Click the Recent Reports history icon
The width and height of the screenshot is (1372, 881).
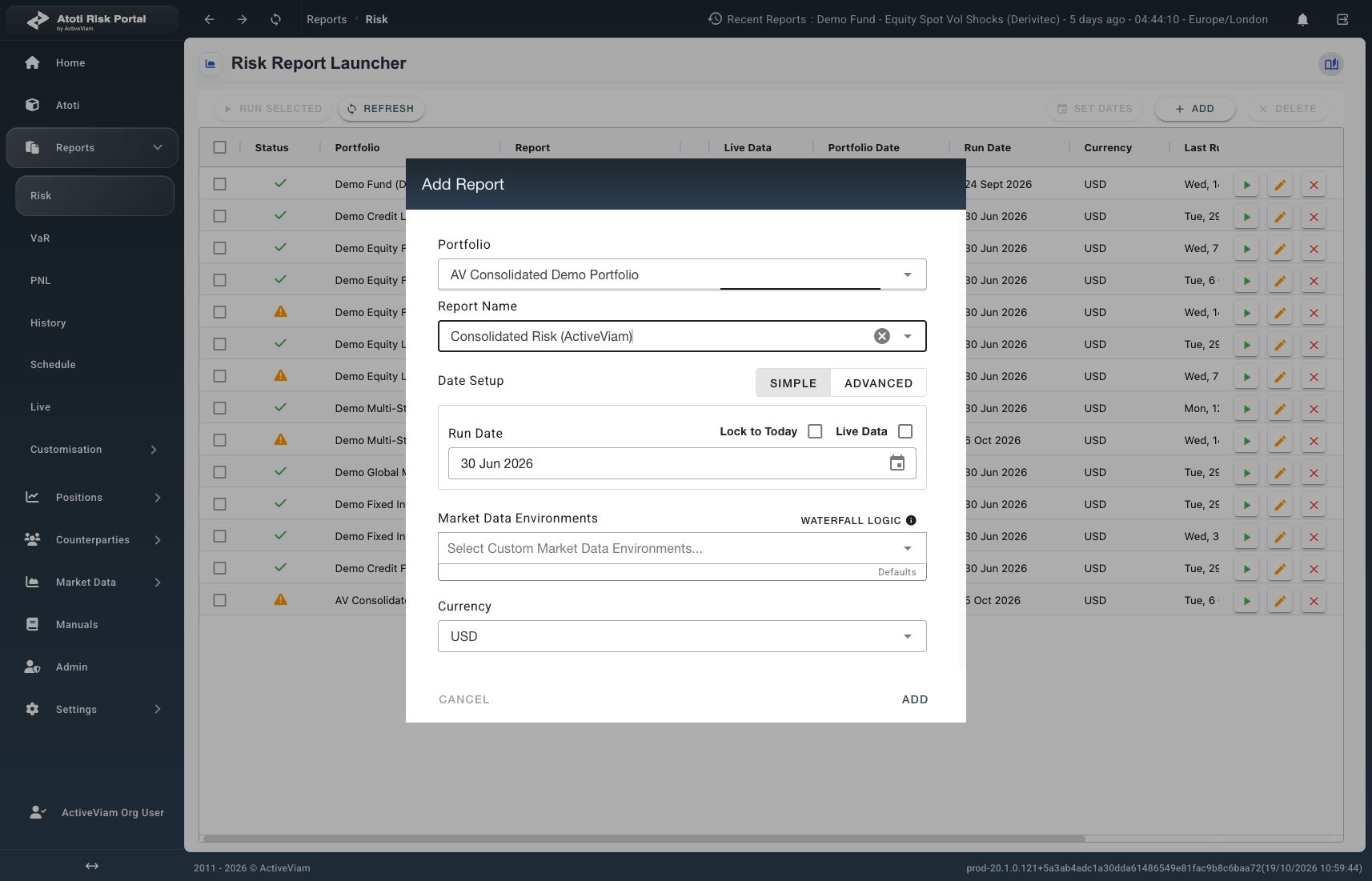(x=715, y=18)
